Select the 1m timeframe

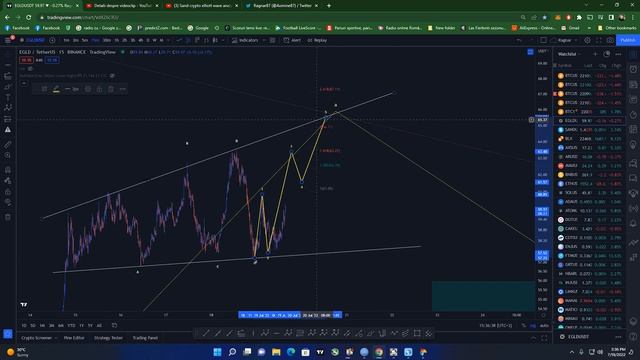[66, 40]
